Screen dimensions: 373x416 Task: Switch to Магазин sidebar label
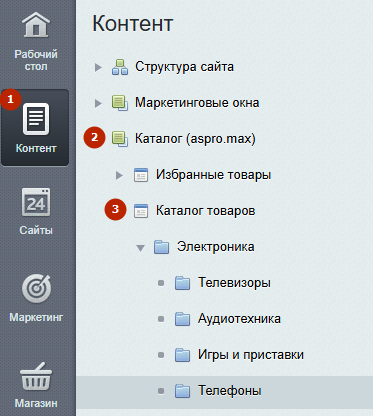(x=36, y=403)
